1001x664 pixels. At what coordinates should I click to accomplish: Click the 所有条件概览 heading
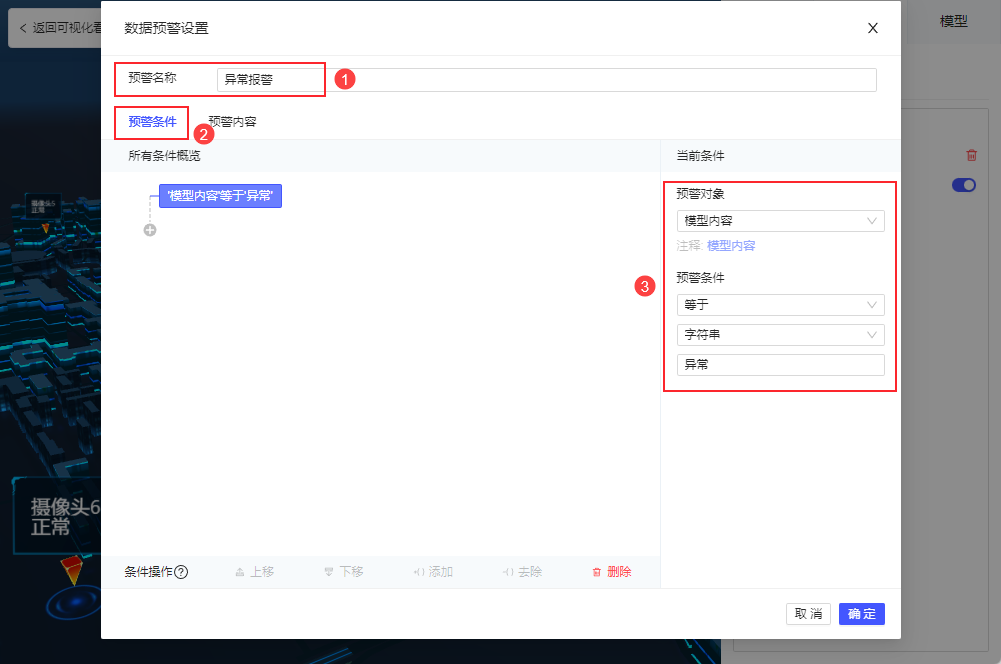164,156
